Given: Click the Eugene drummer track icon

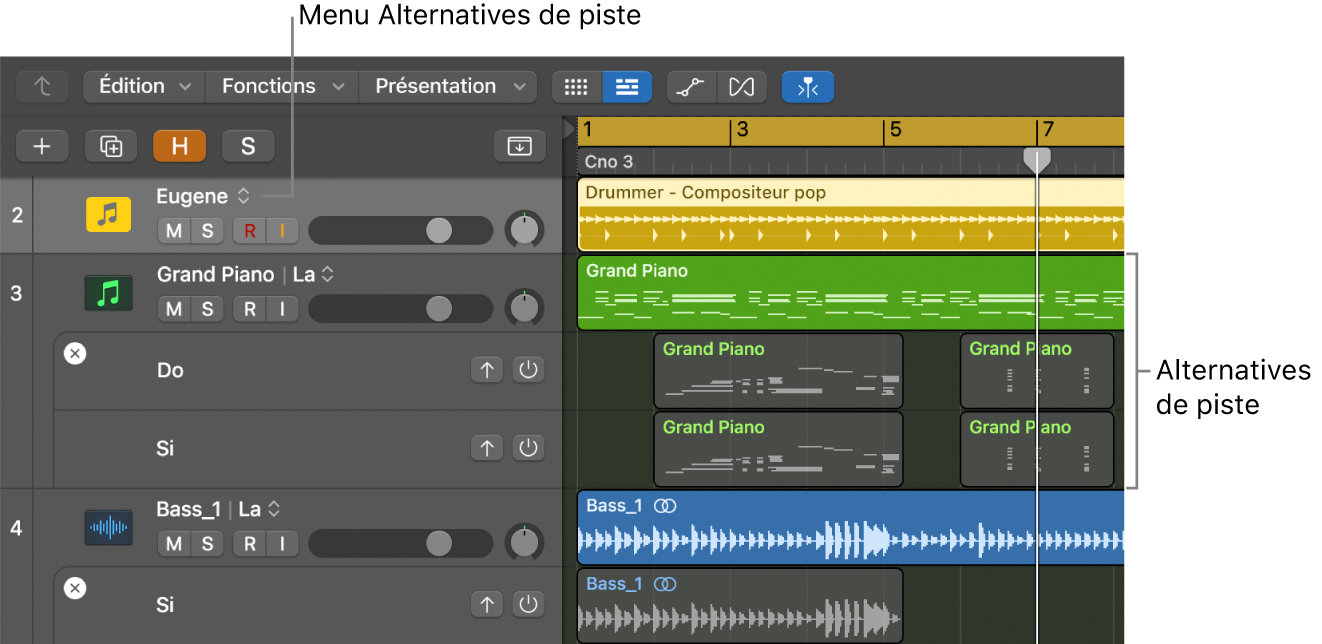Looking at the screenshot, I should 108,214.
